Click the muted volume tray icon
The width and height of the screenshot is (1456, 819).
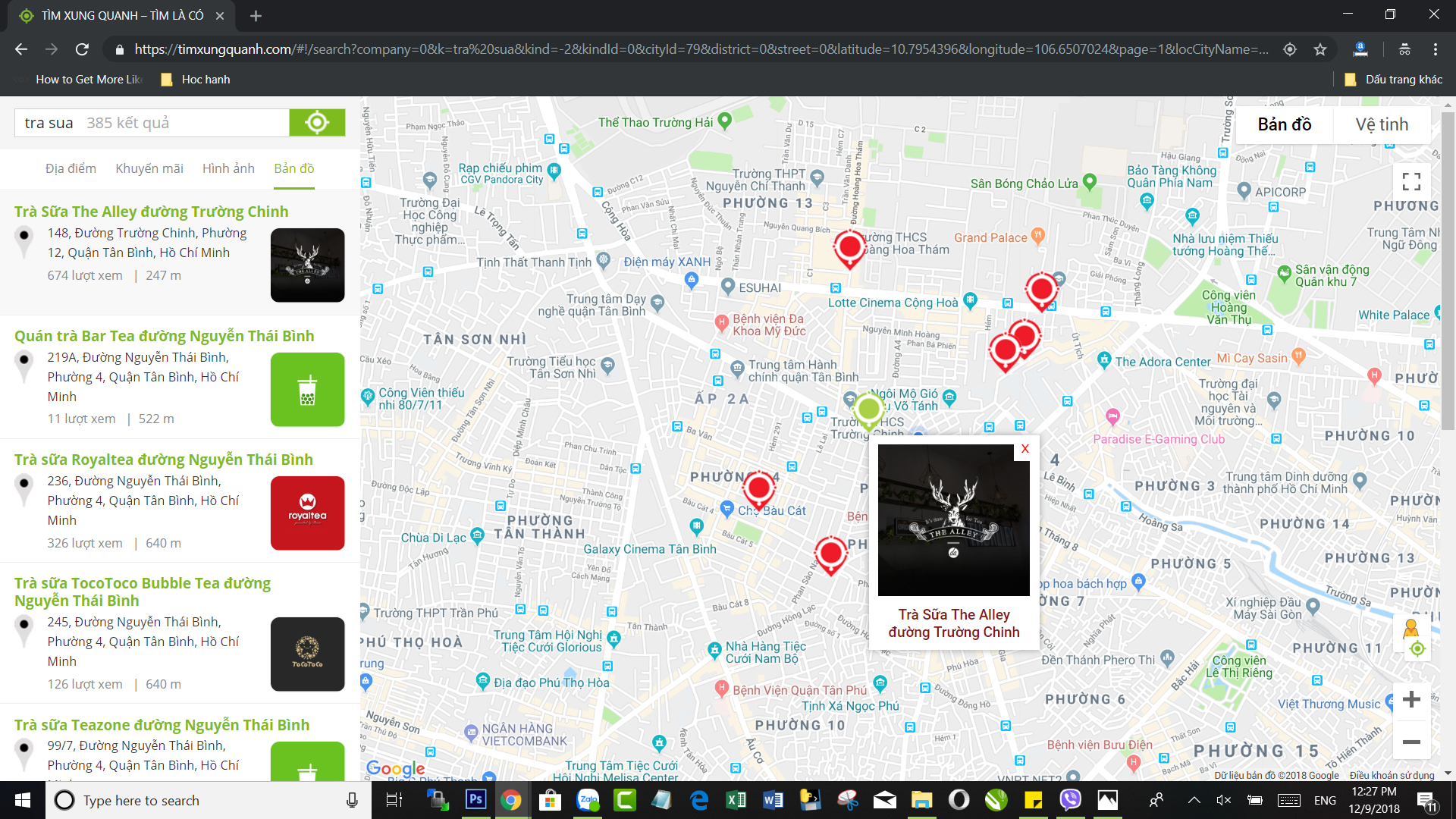tap(1223, 800)
